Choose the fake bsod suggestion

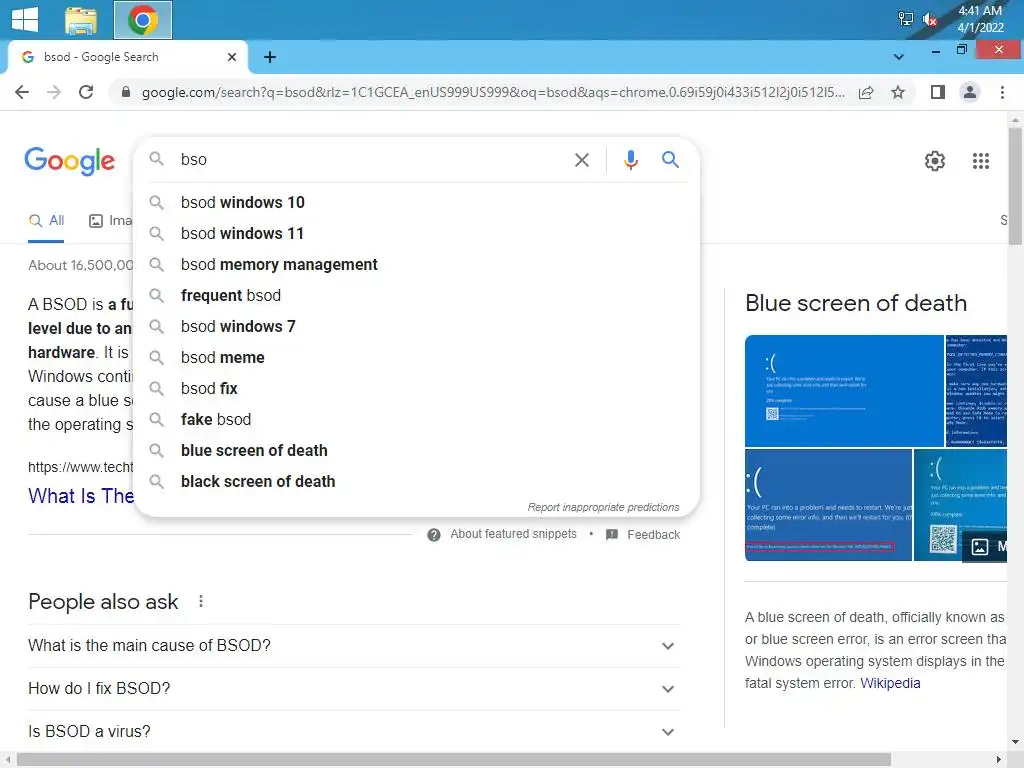[x=417, y=419]
